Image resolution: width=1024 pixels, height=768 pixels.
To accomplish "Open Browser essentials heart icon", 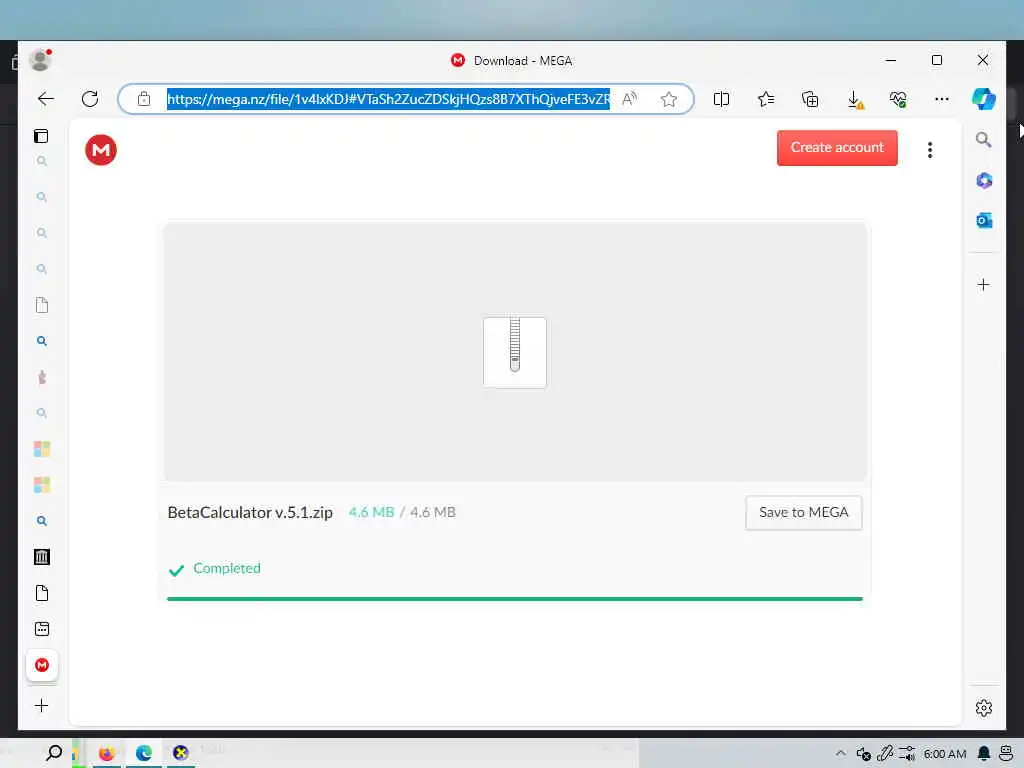I will pos(898,99).
